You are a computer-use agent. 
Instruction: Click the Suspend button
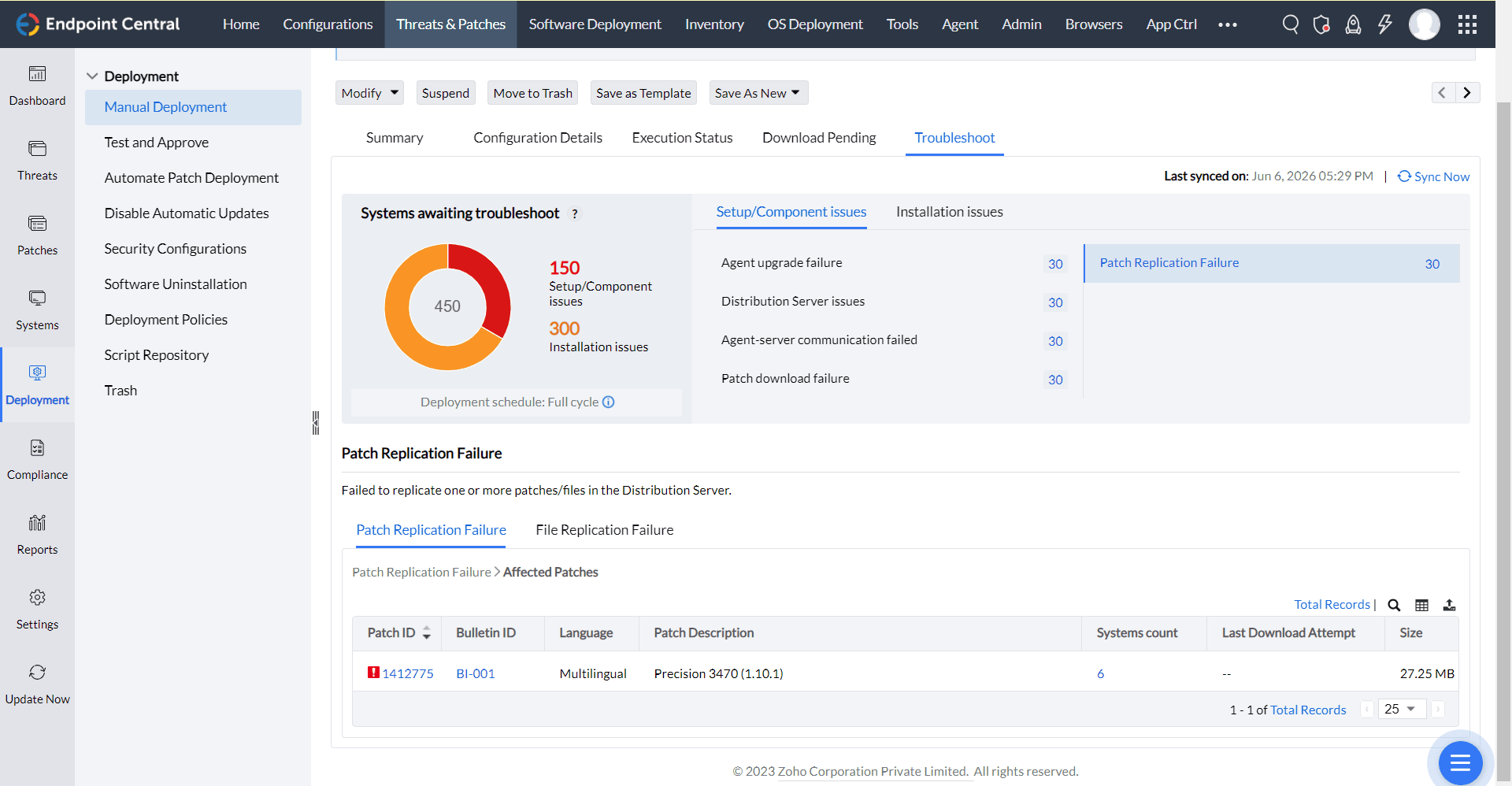coord(445,93)
